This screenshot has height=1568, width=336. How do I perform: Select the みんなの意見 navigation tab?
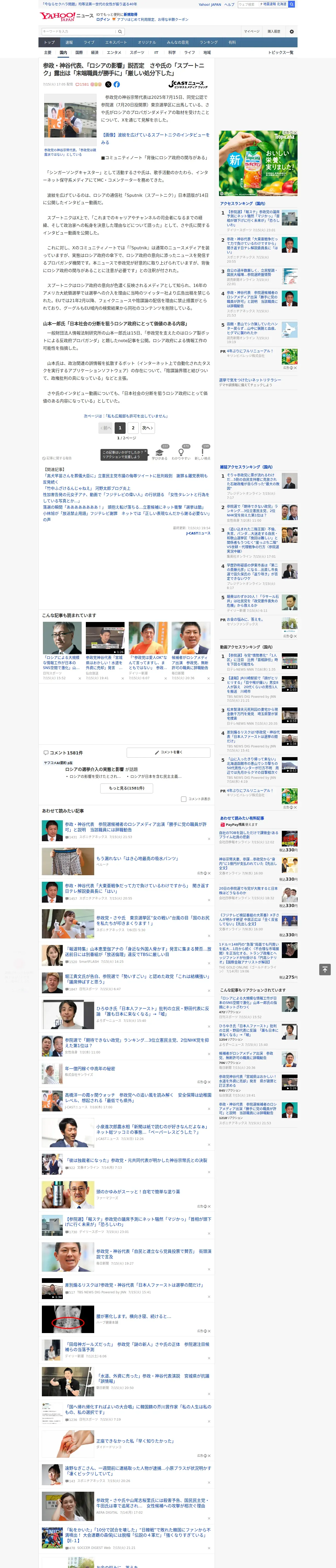(x=178, y=43)
